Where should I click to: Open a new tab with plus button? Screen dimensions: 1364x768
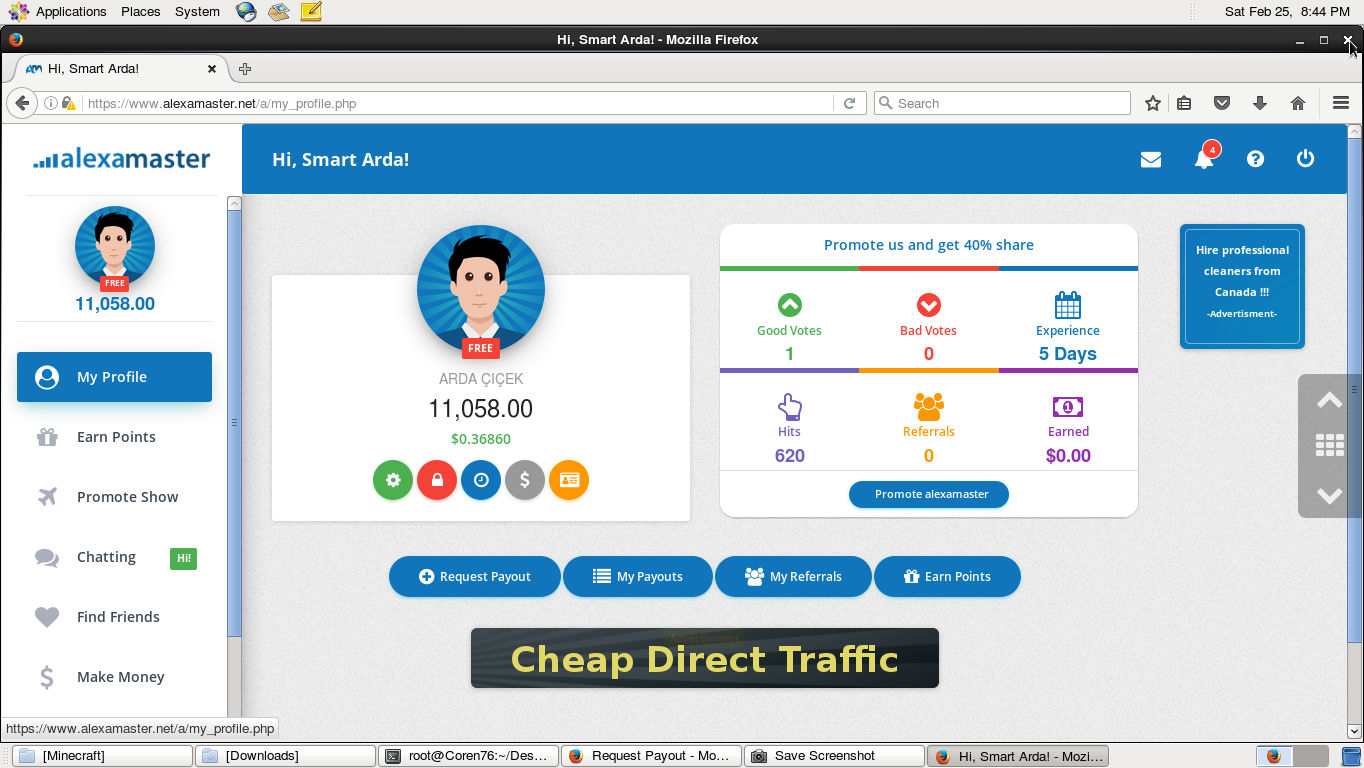[x=245, y=69]
